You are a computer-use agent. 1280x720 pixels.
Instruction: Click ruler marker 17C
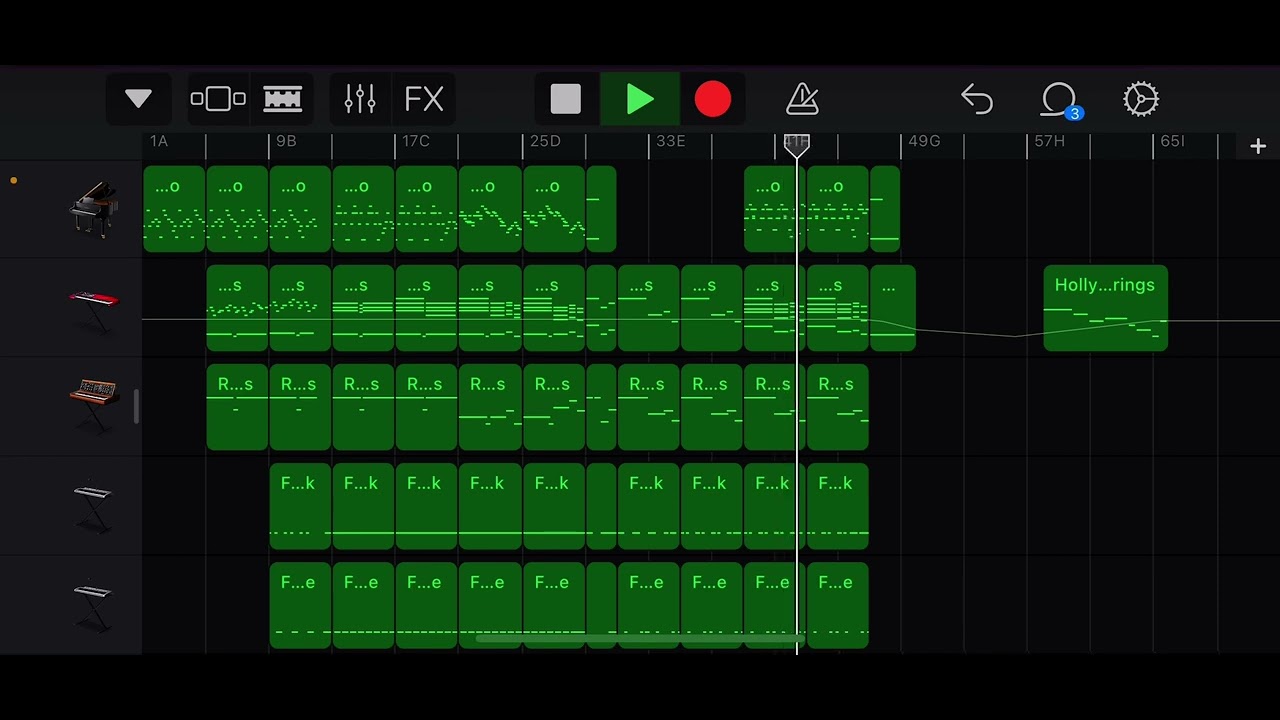click(x=416, y=141)
